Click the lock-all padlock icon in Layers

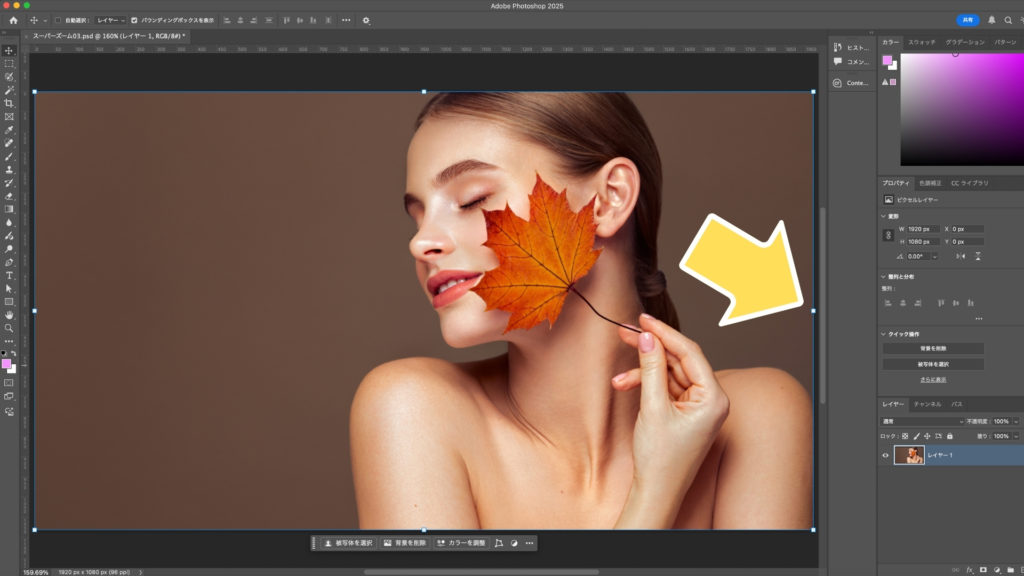(x=950, y=436)
